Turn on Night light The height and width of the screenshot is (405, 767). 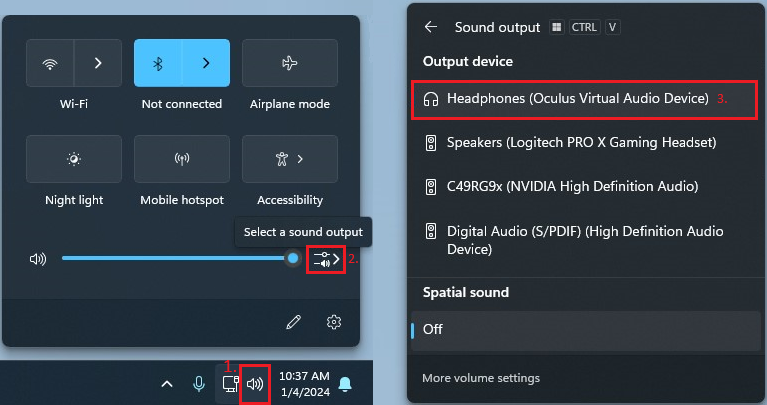pyautogui.click(x=74, y=159)
